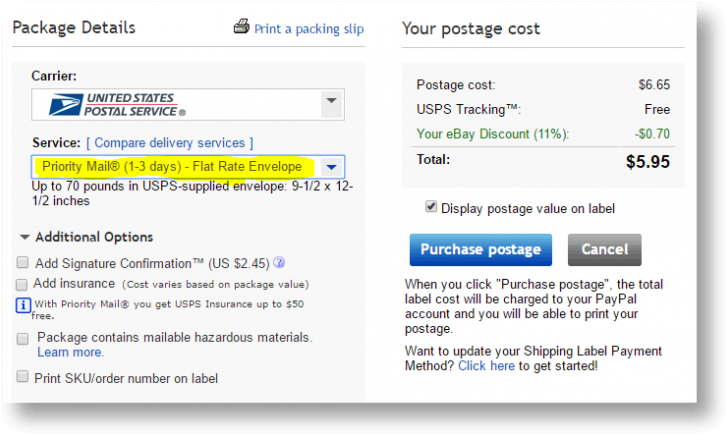Screen dimensions: 726x434
Task: Click the Signature Confirmation help icon
Action: tap(279, 263)
